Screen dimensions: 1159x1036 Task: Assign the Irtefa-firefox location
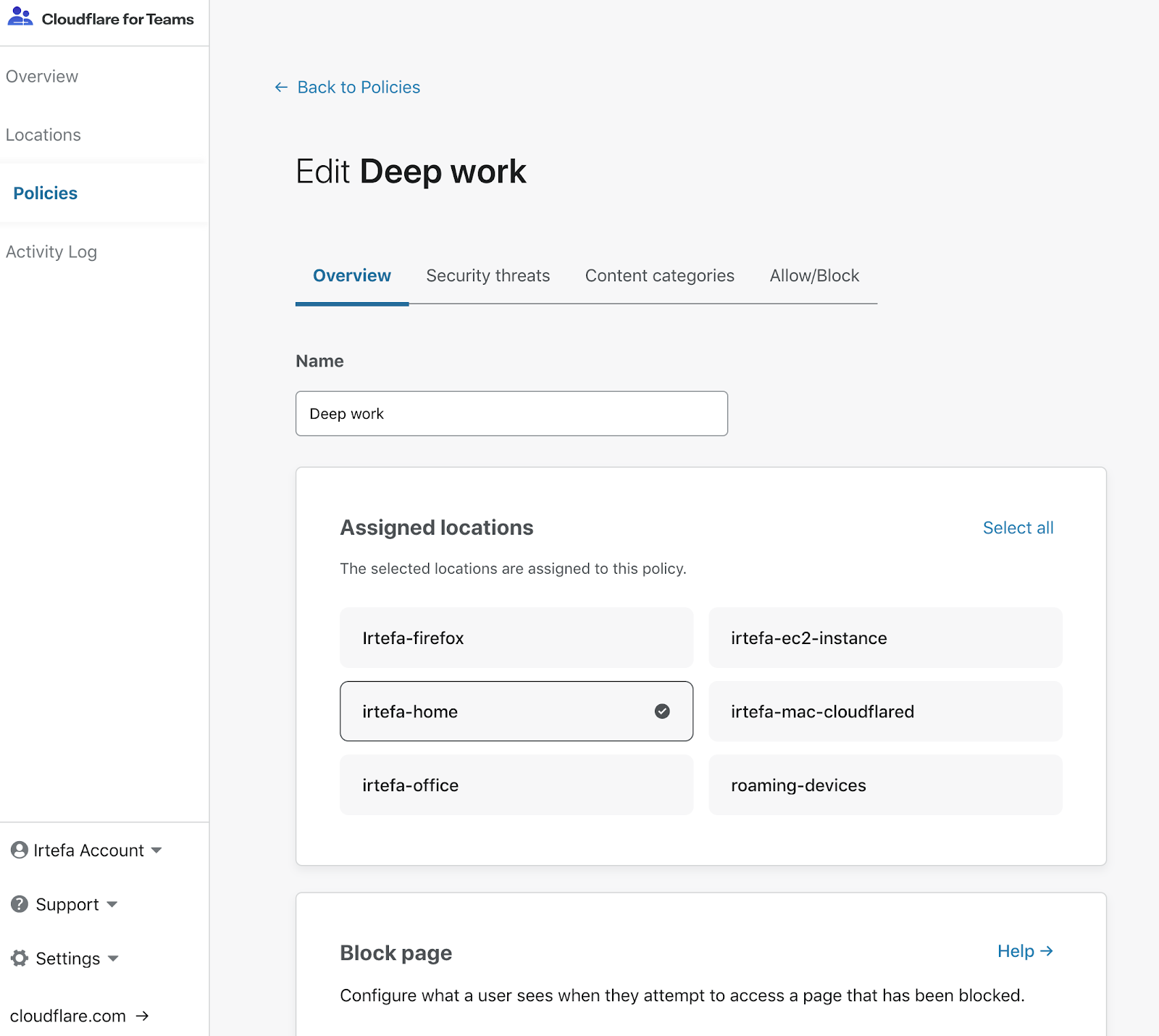pyautogui.click(x=516, y=638)
